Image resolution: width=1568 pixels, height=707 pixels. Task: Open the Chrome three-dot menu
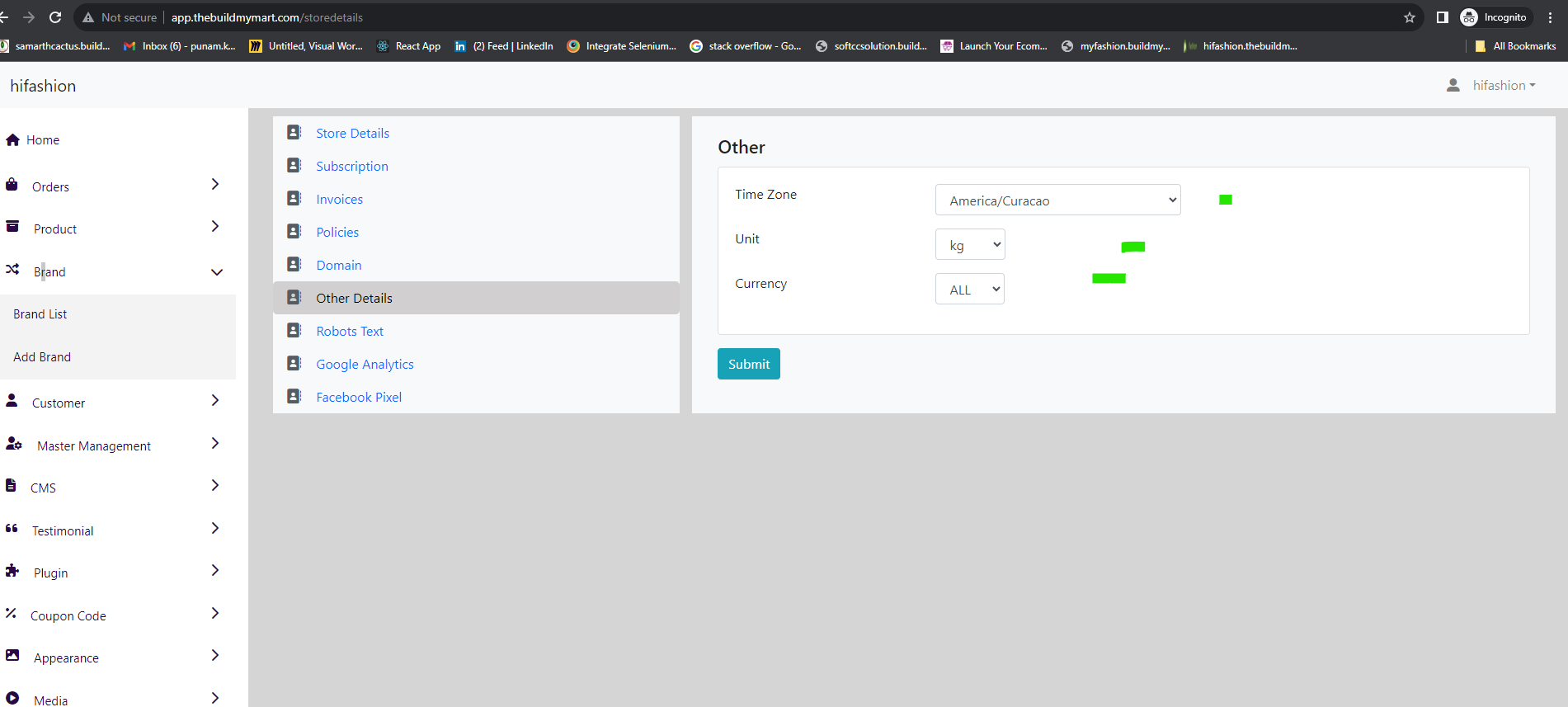click(1551, 17)
